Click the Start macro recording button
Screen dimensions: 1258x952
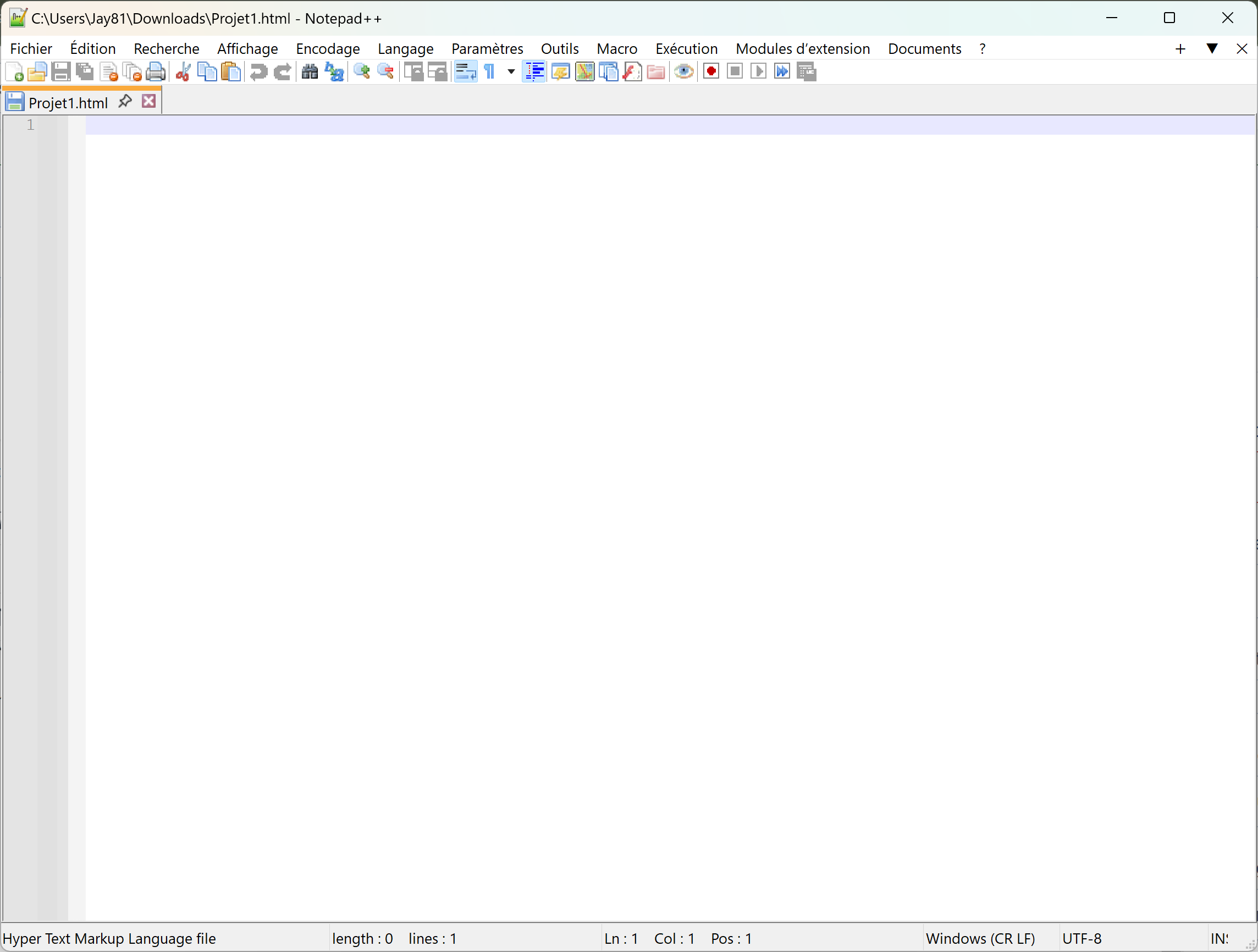click(x=711, y=71)
